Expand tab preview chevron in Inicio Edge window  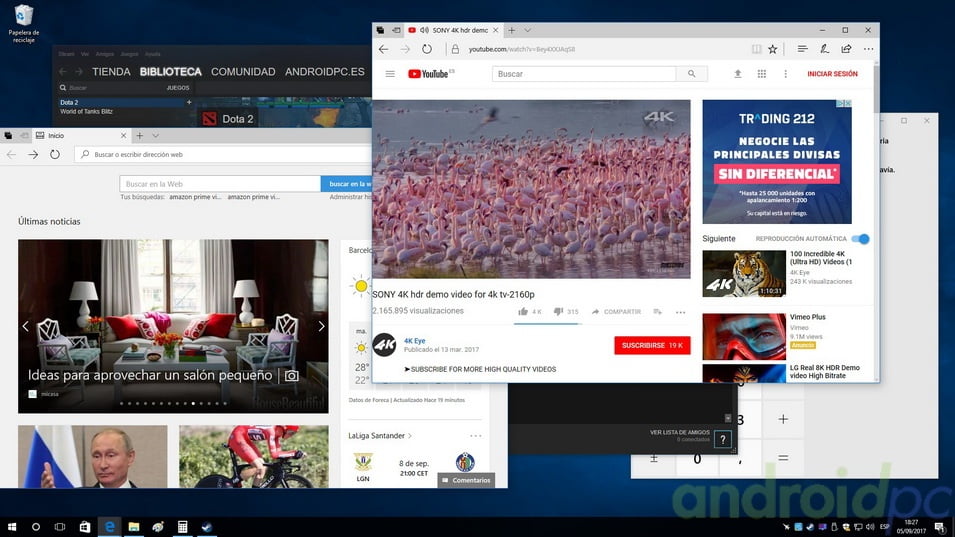(x=155, y=136)
